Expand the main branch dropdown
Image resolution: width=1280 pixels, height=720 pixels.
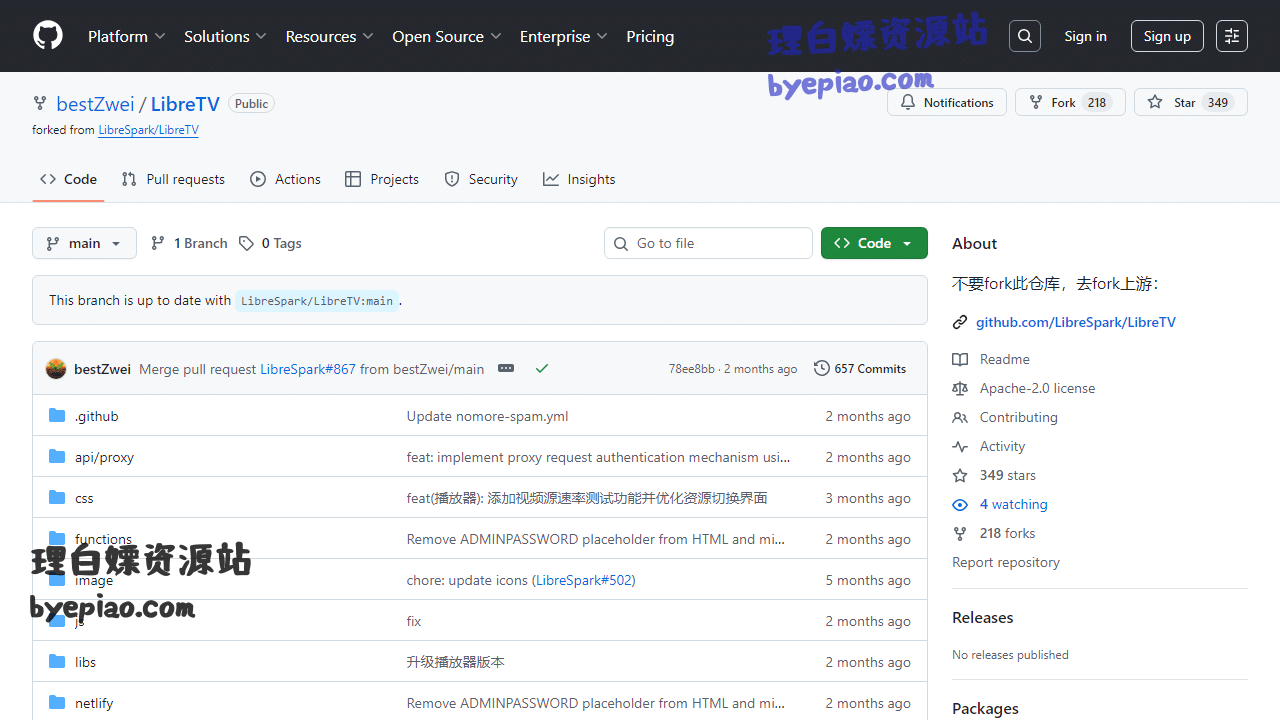point(84,243)
